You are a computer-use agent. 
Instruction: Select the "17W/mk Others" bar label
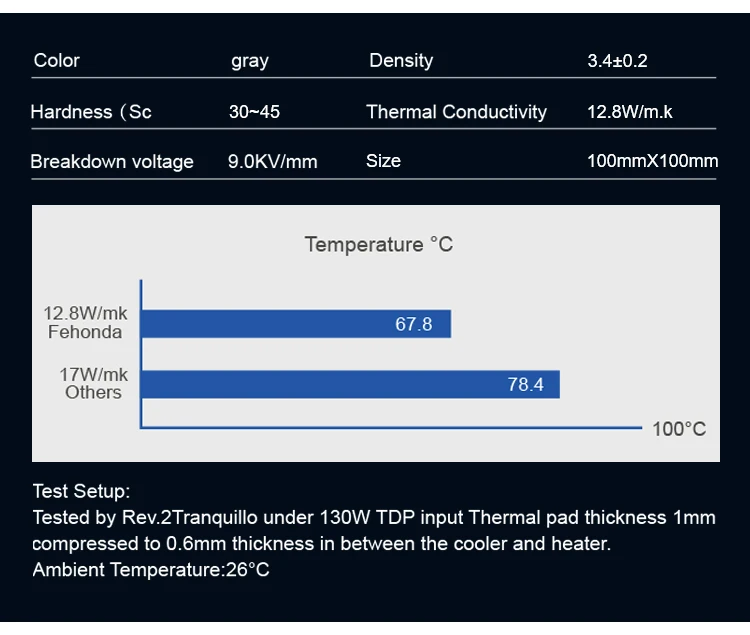coord(93,383)
